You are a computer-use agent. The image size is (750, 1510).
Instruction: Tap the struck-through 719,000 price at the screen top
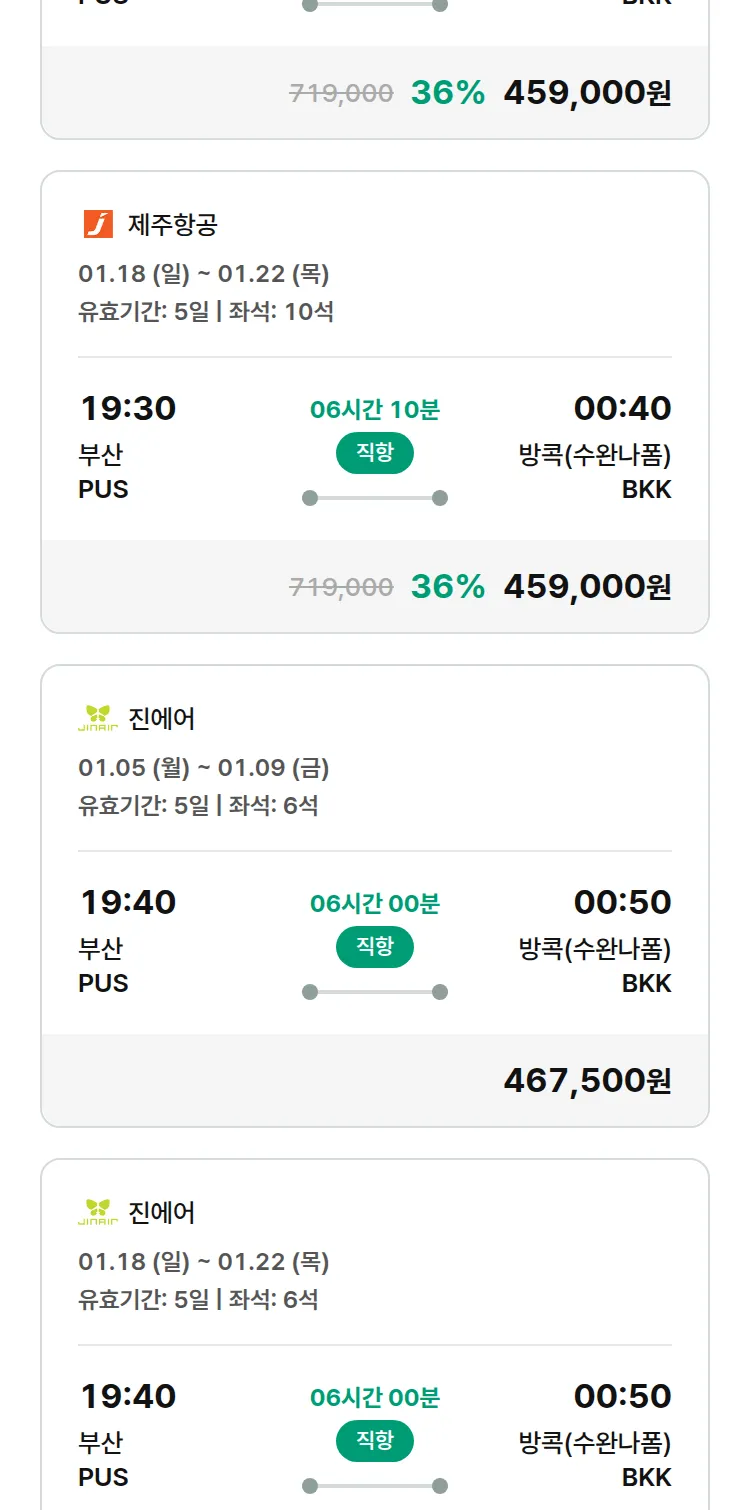pos(341,93)
